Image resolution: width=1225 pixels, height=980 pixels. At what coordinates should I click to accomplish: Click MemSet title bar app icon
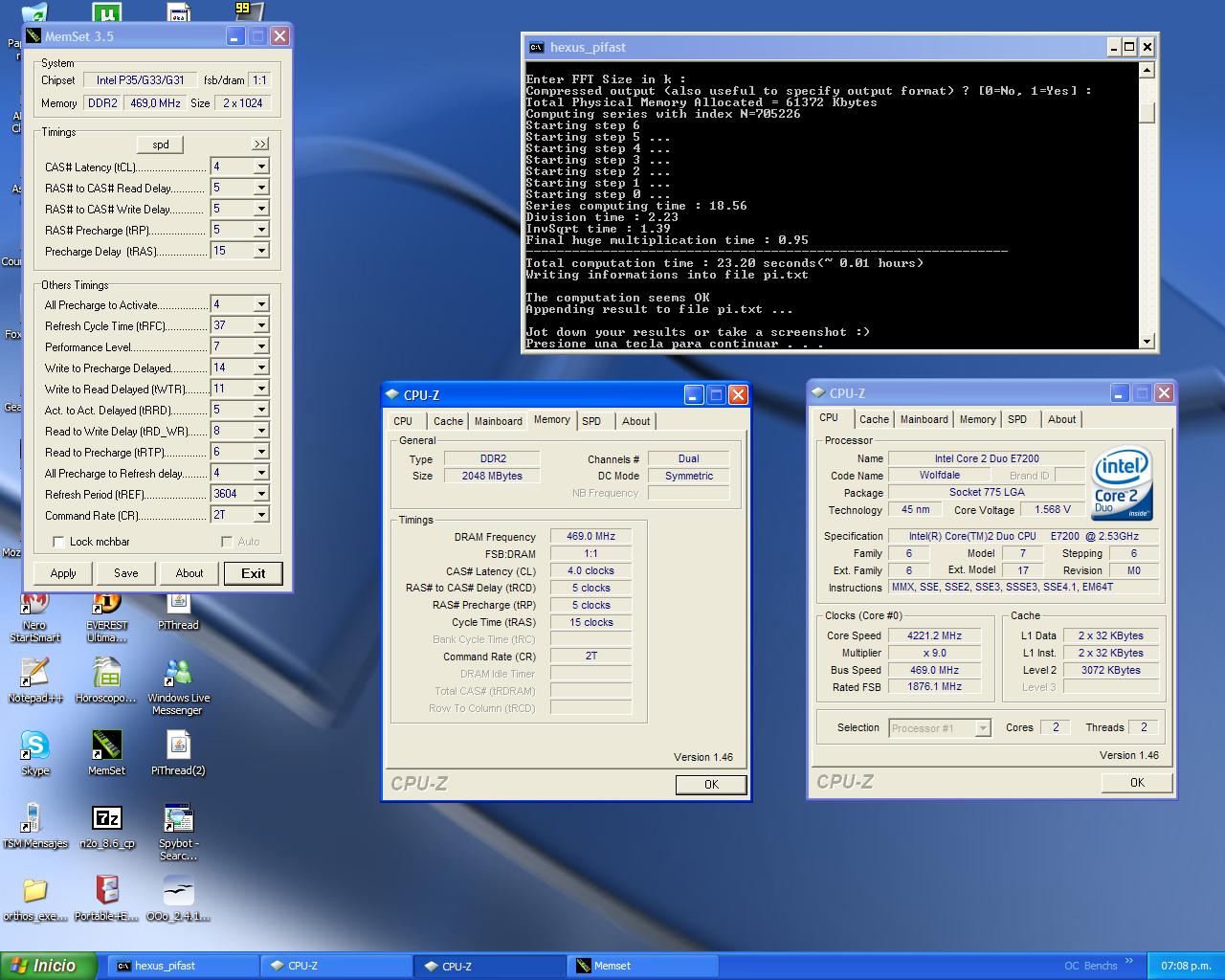pyautogui.click(x=33, y=36)
